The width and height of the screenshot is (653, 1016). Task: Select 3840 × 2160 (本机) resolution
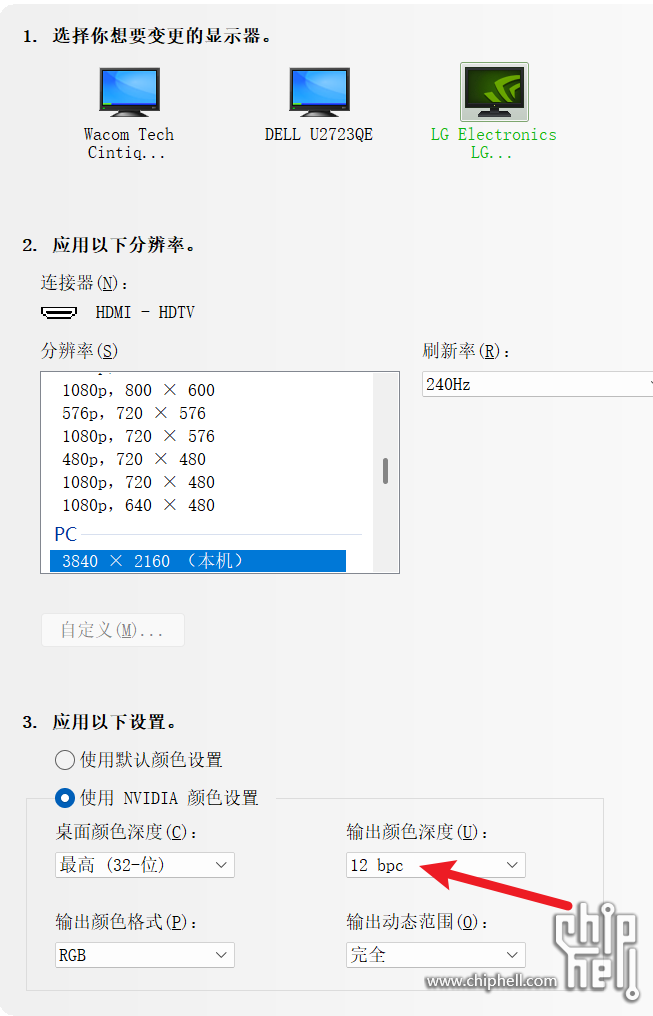pos(198,560)
